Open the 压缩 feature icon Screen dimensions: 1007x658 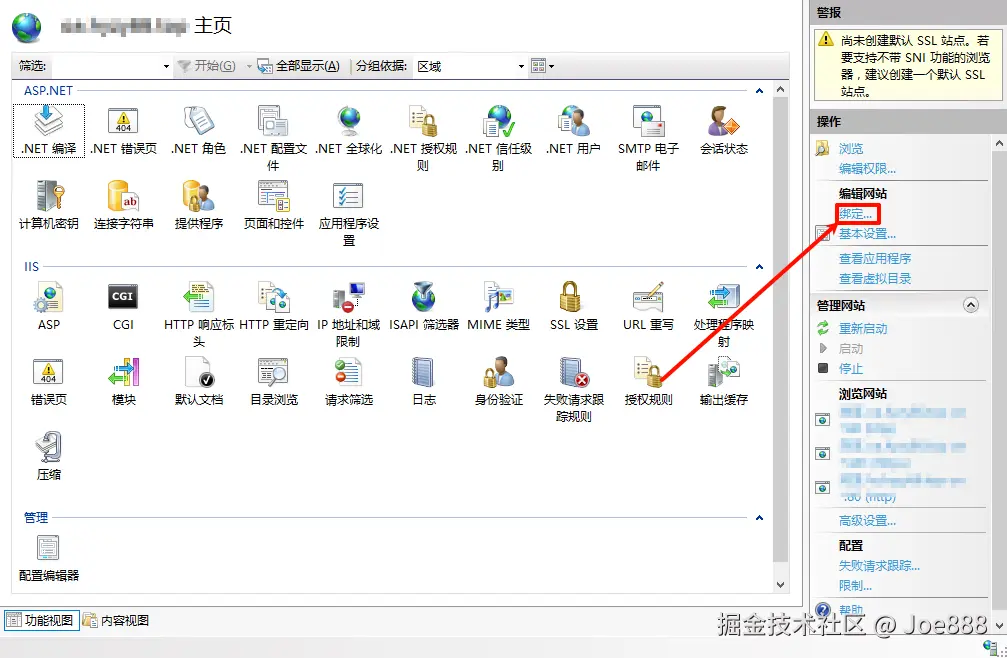[x=49, y=447]
